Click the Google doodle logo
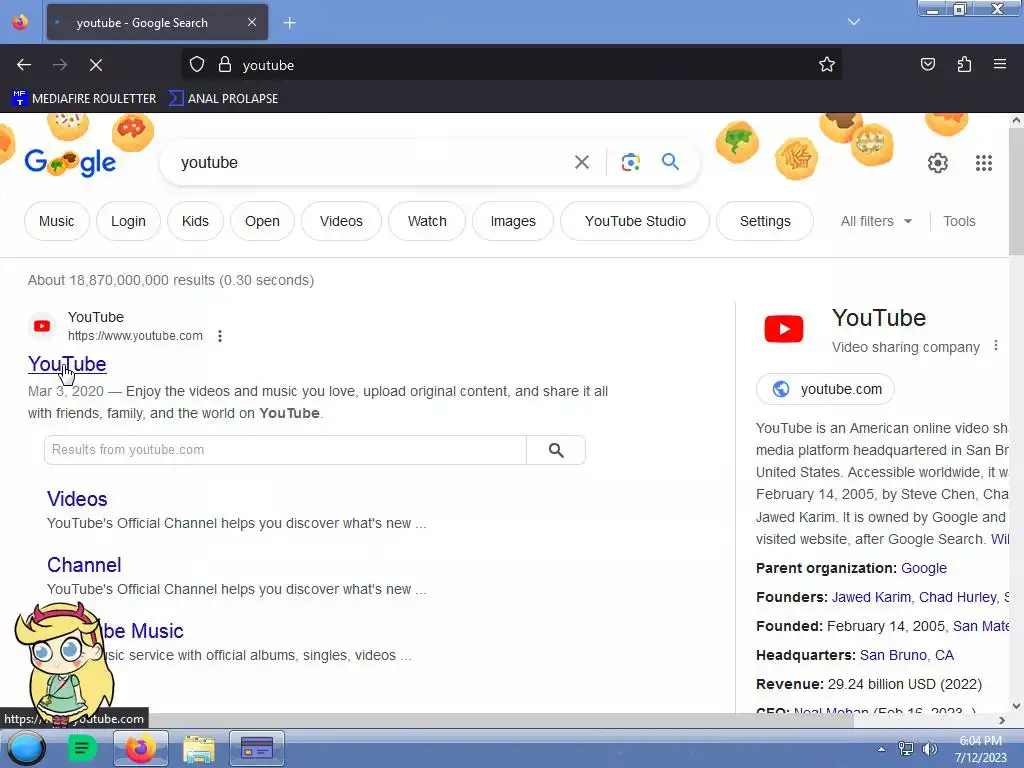 tap(71, 163)
